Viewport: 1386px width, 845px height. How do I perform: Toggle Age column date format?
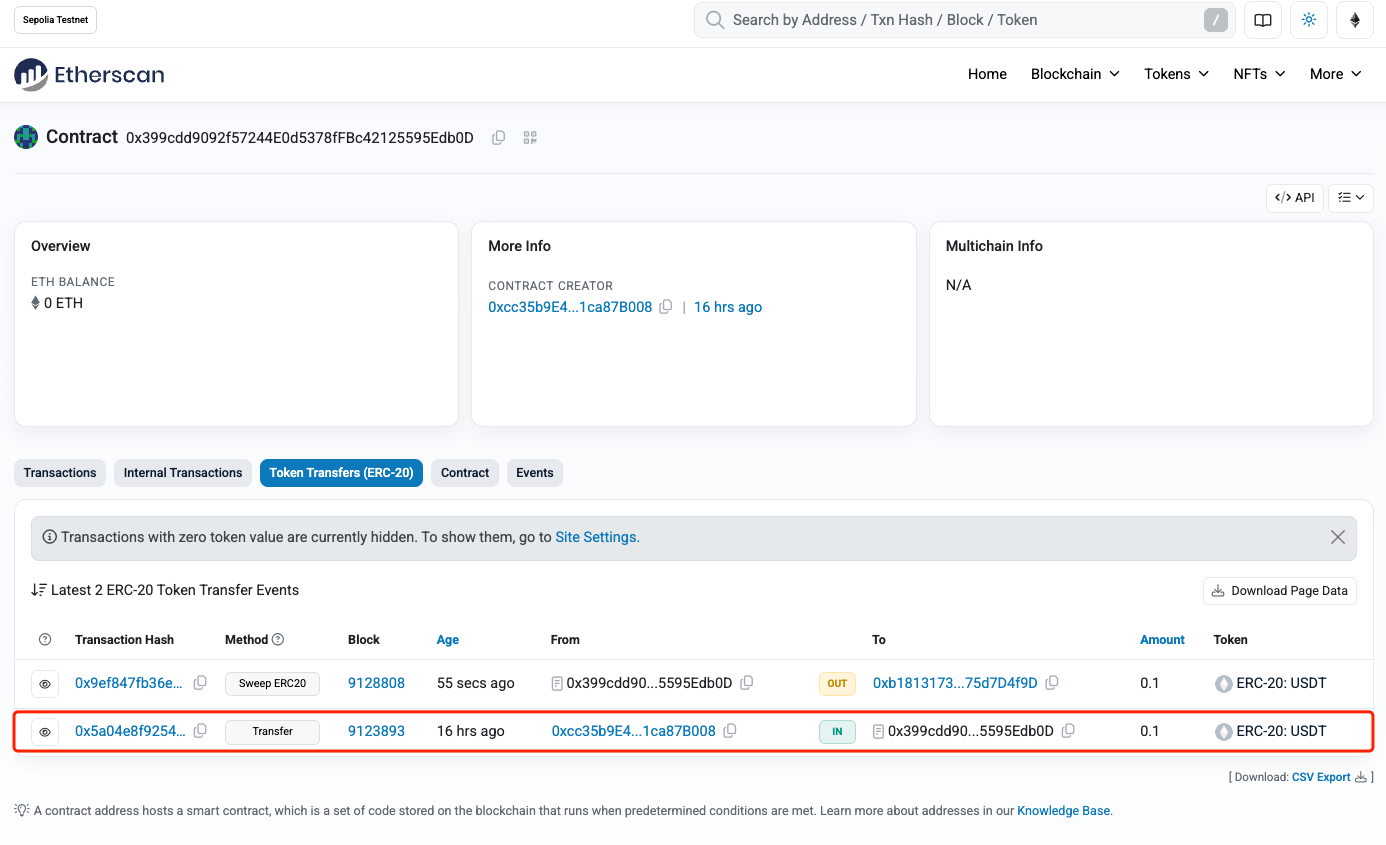point(448,640)
